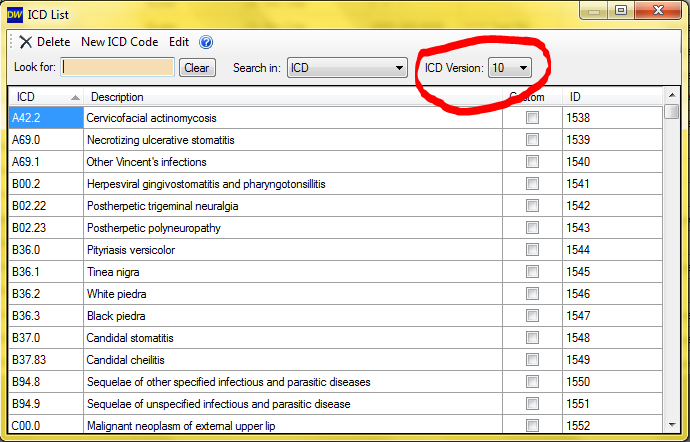This screenshot has width=690, height=442.
Task: Click ID value 1550
Action: coord(578,382)
